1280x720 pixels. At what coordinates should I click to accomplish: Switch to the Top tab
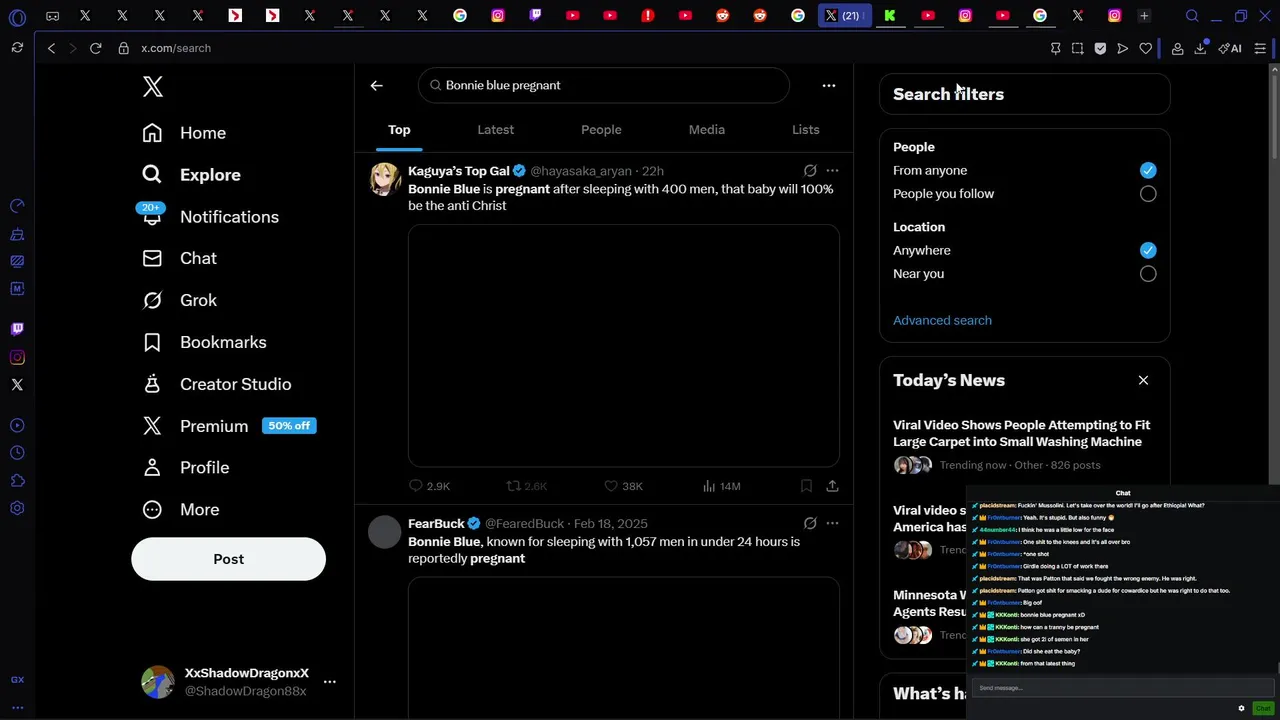coord(399,130)
